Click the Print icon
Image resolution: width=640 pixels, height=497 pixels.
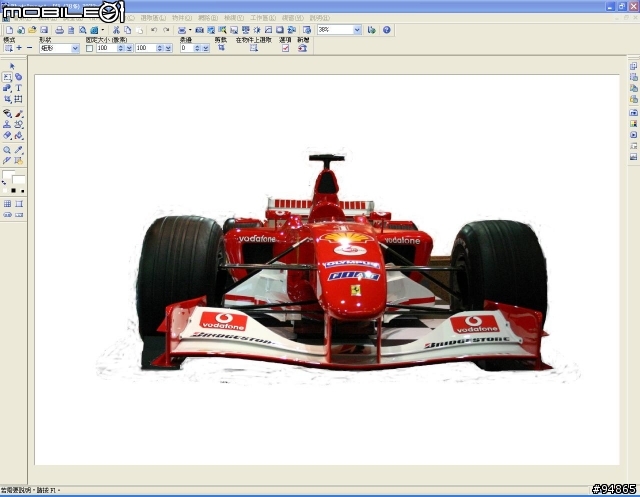point(60,30)
